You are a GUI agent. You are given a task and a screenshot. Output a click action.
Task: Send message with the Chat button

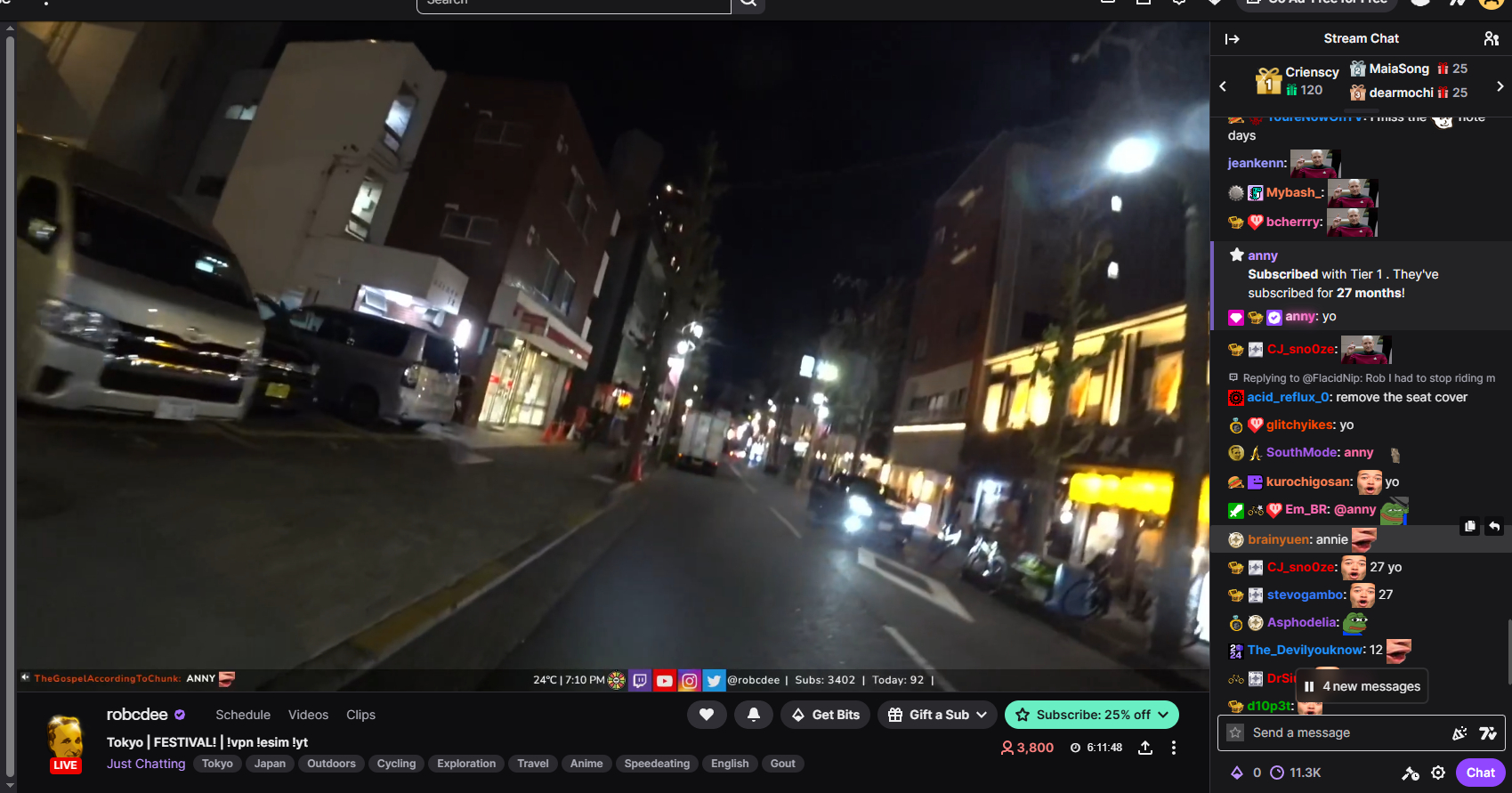click(x=1480, y=773)
